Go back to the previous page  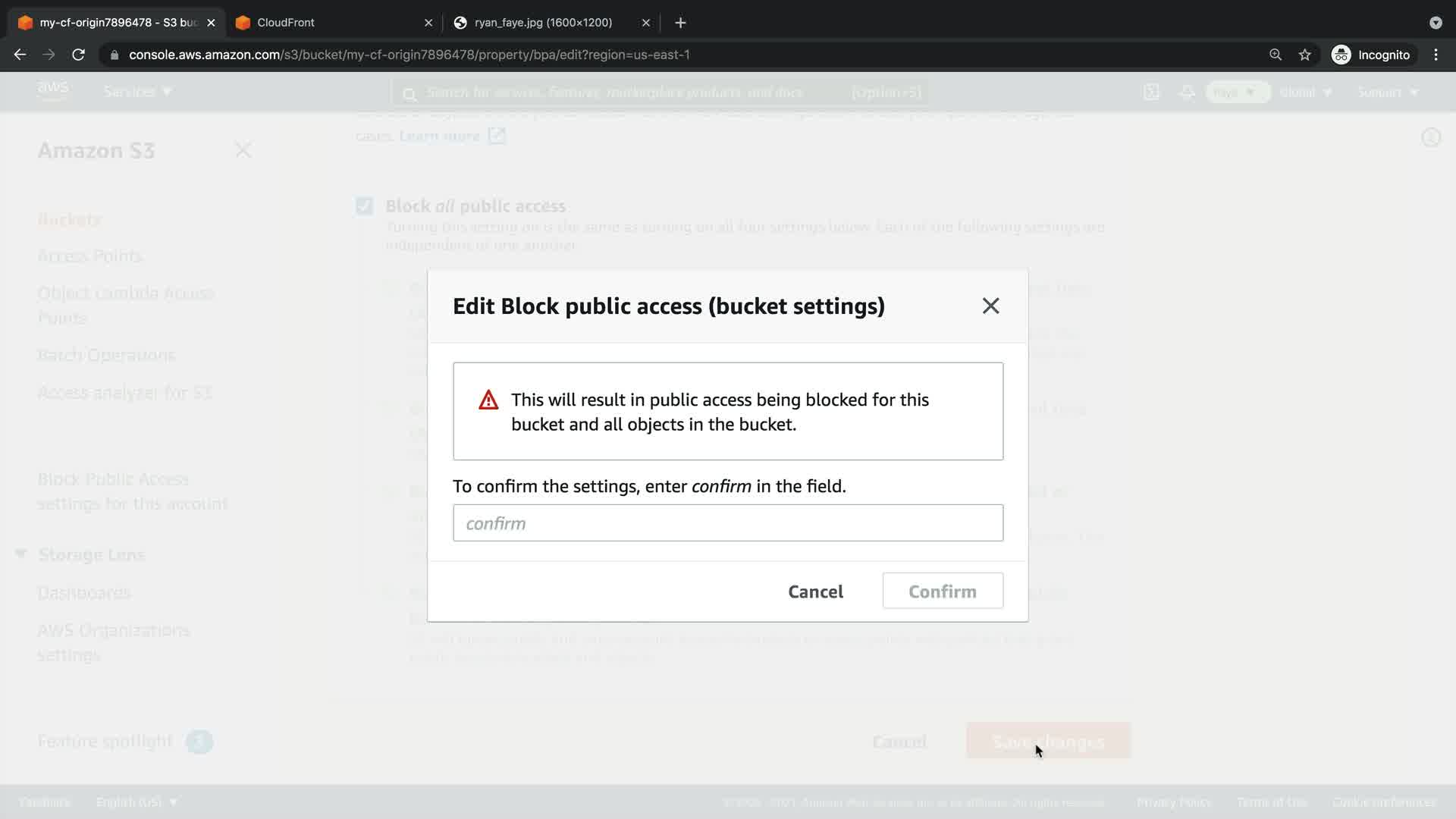pos(20,55)
